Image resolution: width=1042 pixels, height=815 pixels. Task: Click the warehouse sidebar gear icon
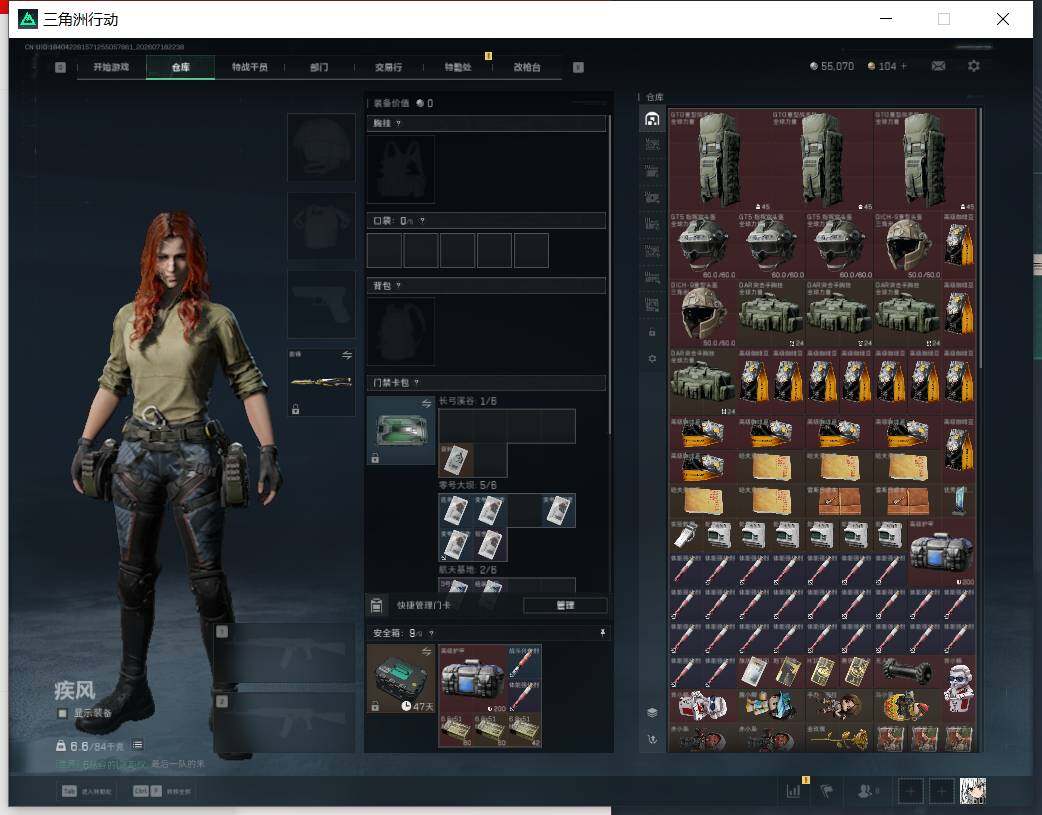point(652,358)
